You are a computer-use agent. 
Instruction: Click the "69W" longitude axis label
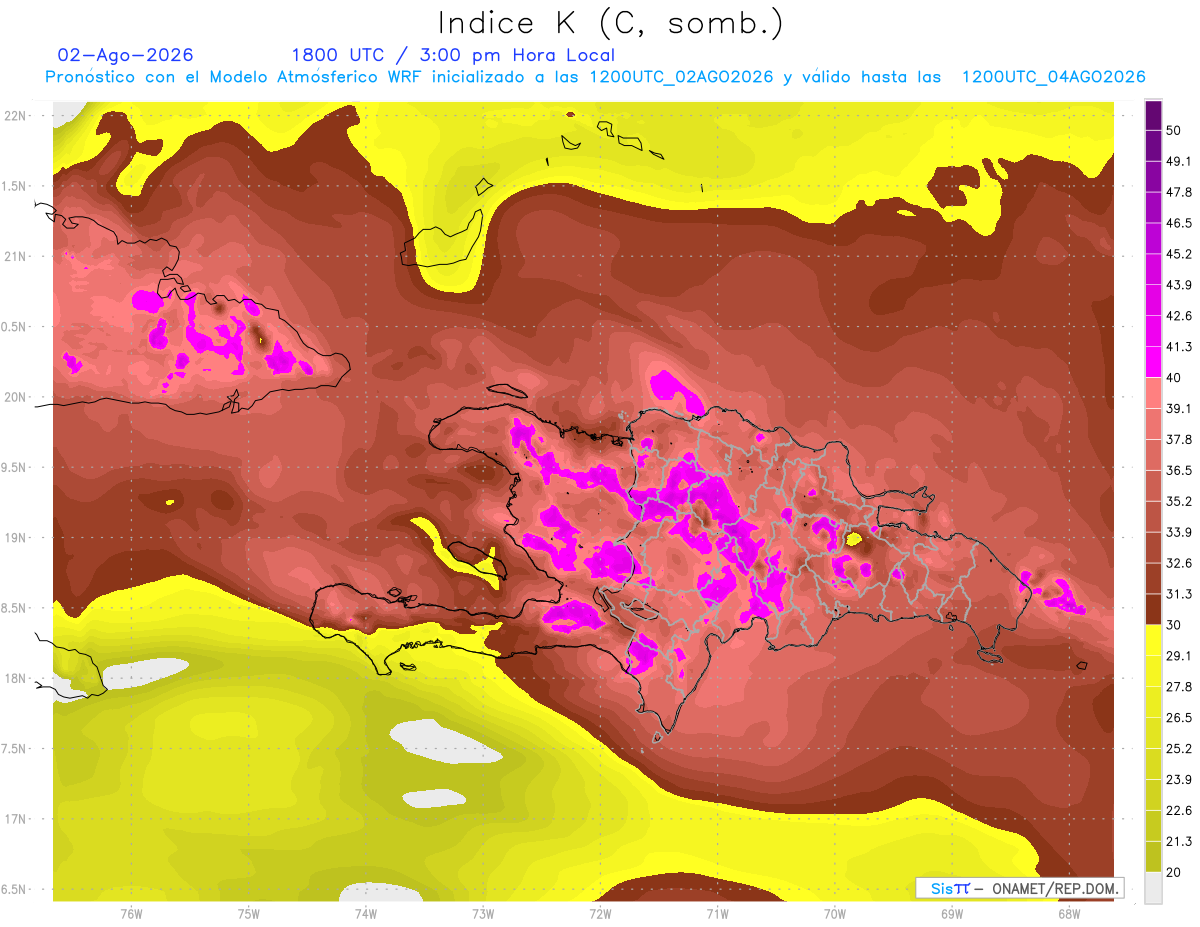click(x=952, y=912)
